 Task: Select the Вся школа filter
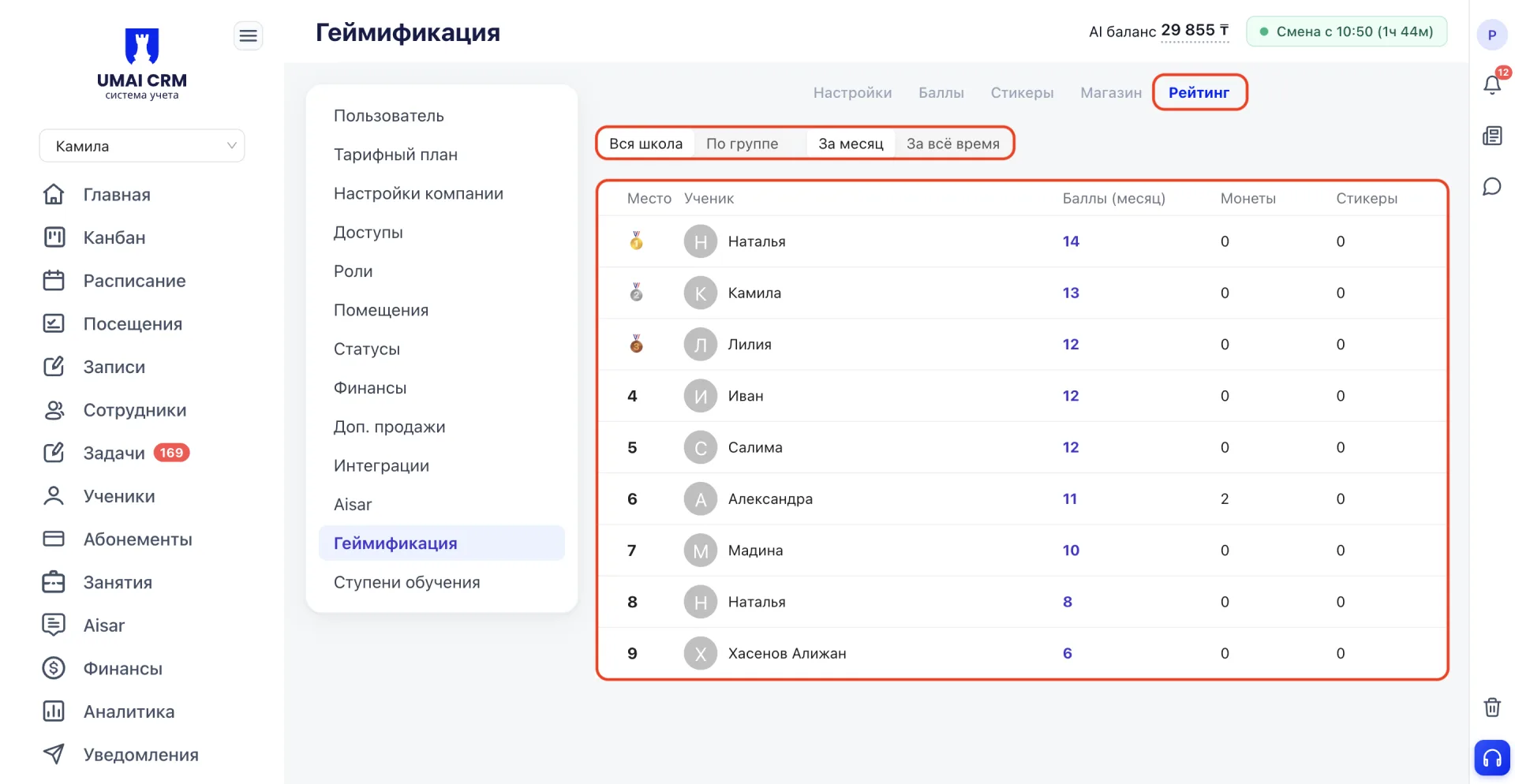645,144
